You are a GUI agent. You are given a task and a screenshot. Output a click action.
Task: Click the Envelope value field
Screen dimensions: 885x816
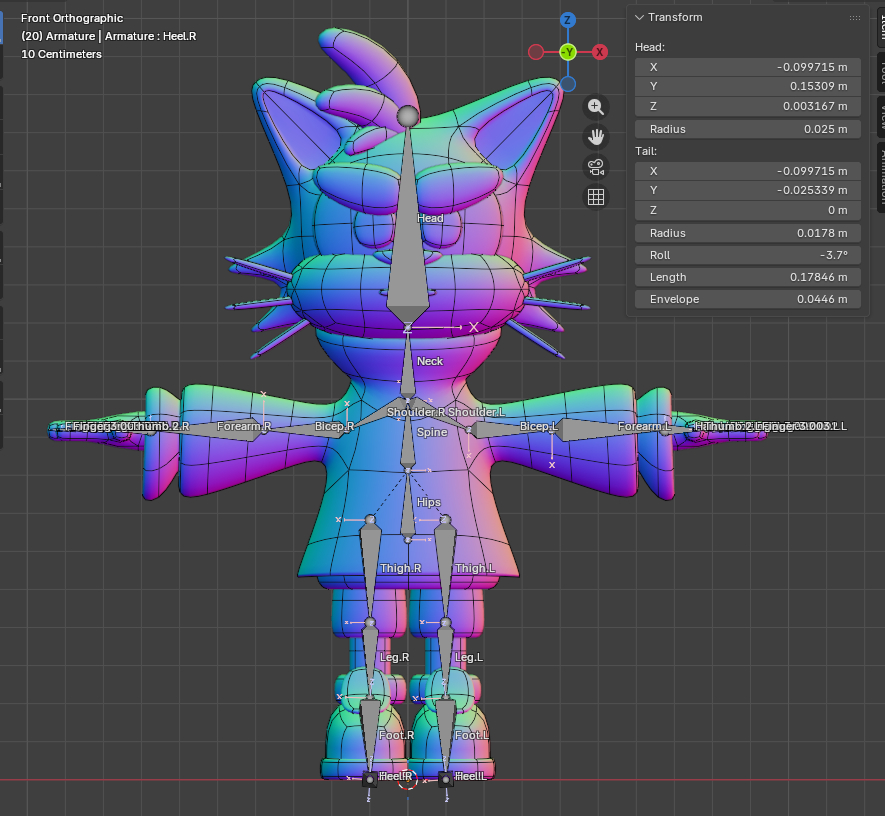(x=747, y=299)
